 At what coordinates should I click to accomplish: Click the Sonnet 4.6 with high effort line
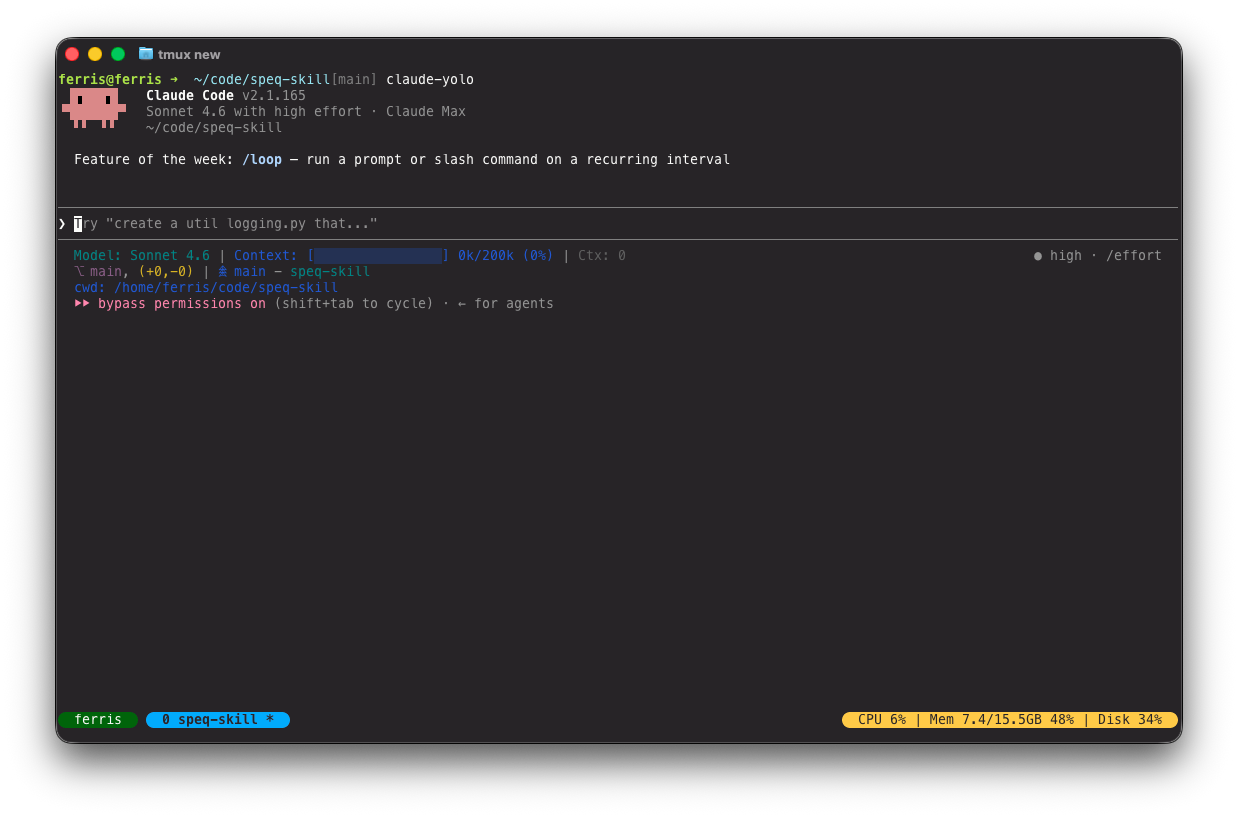306,111
